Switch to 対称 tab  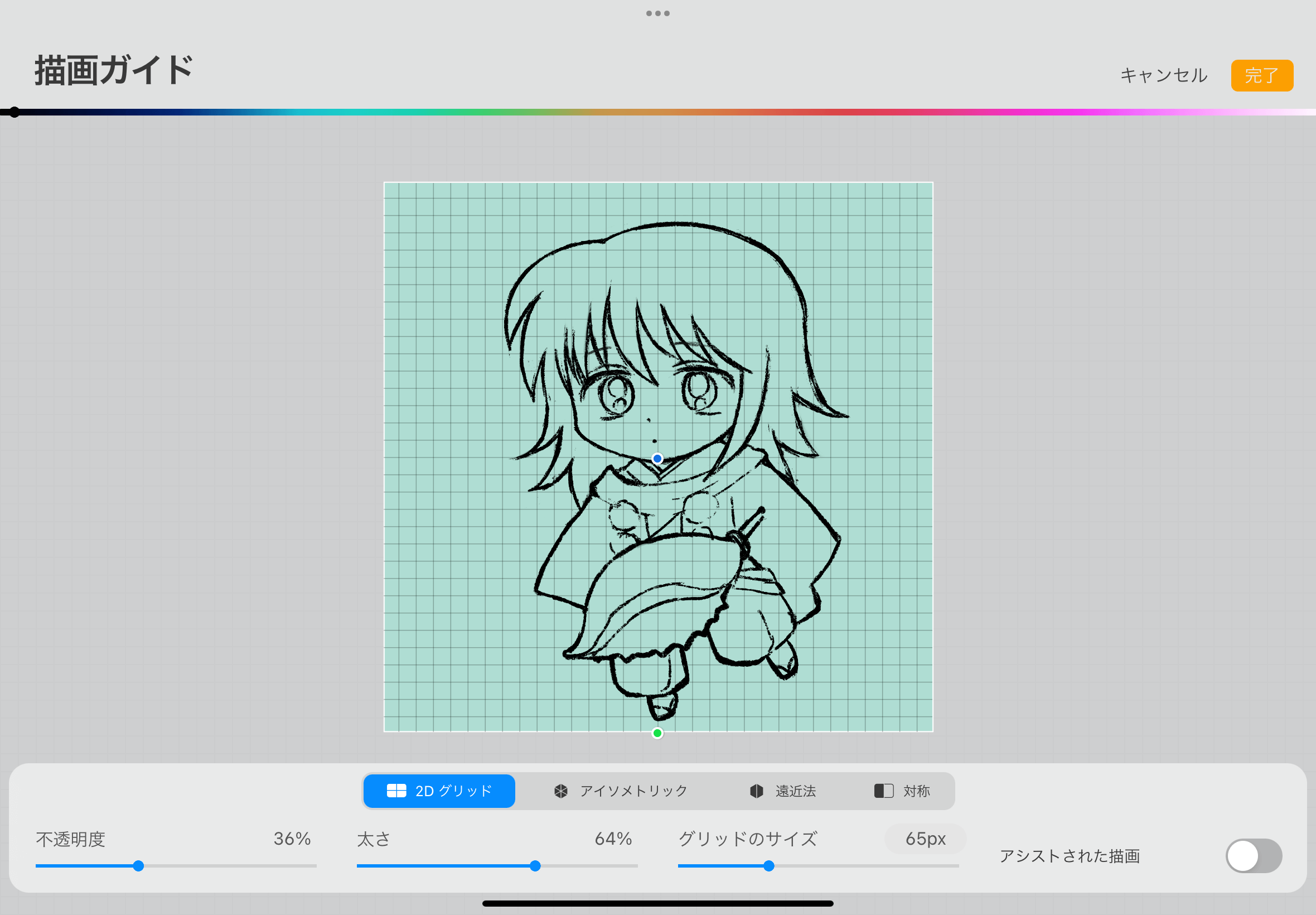tap(916, 791)
